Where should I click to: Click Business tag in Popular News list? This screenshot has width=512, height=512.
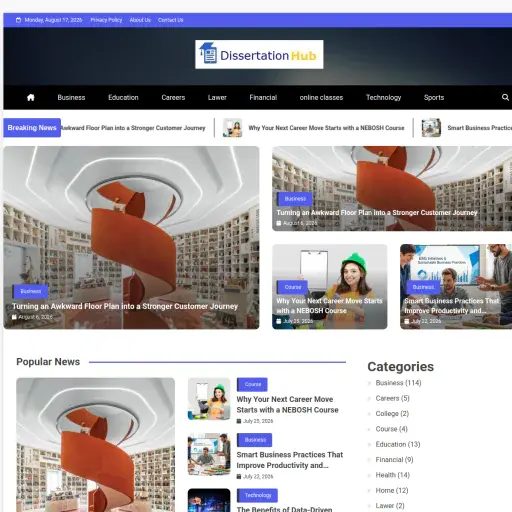pos(255,440)
